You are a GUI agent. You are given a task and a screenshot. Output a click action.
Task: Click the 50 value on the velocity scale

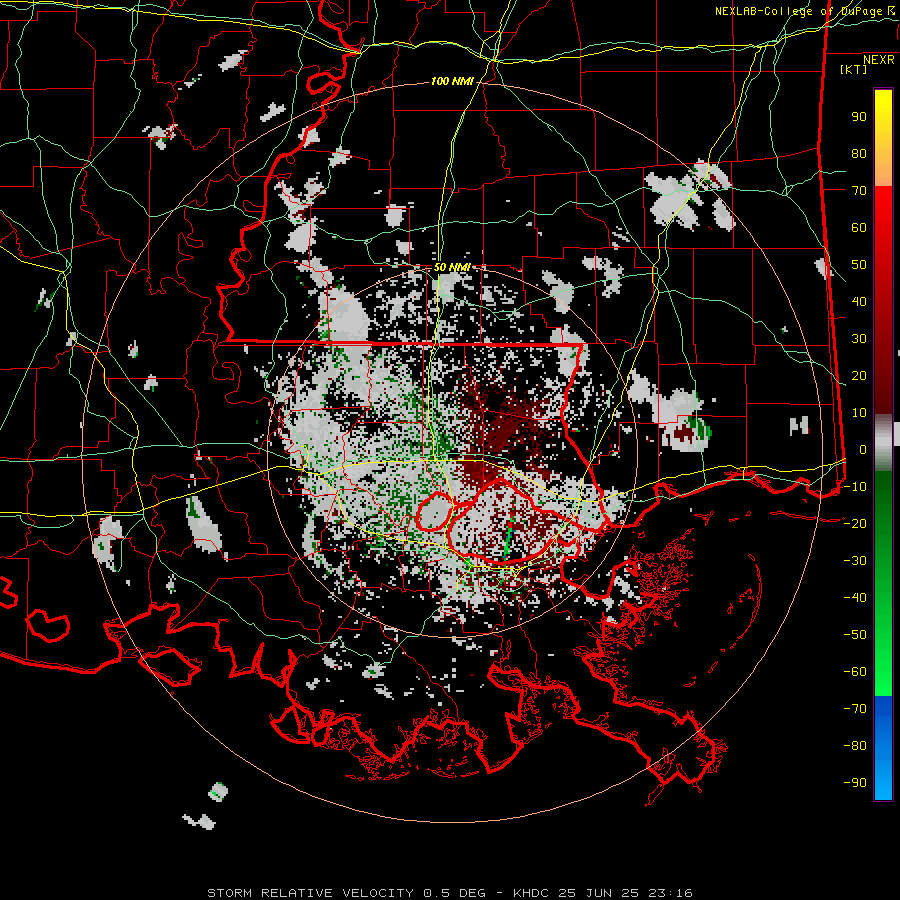[x=859, y=265]
